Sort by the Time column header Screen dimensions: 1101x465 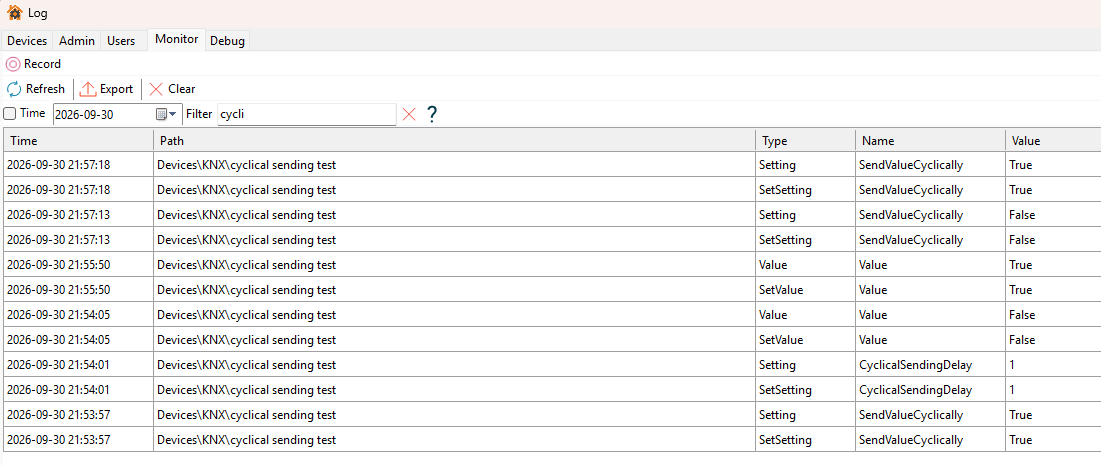tap(78, 140)
